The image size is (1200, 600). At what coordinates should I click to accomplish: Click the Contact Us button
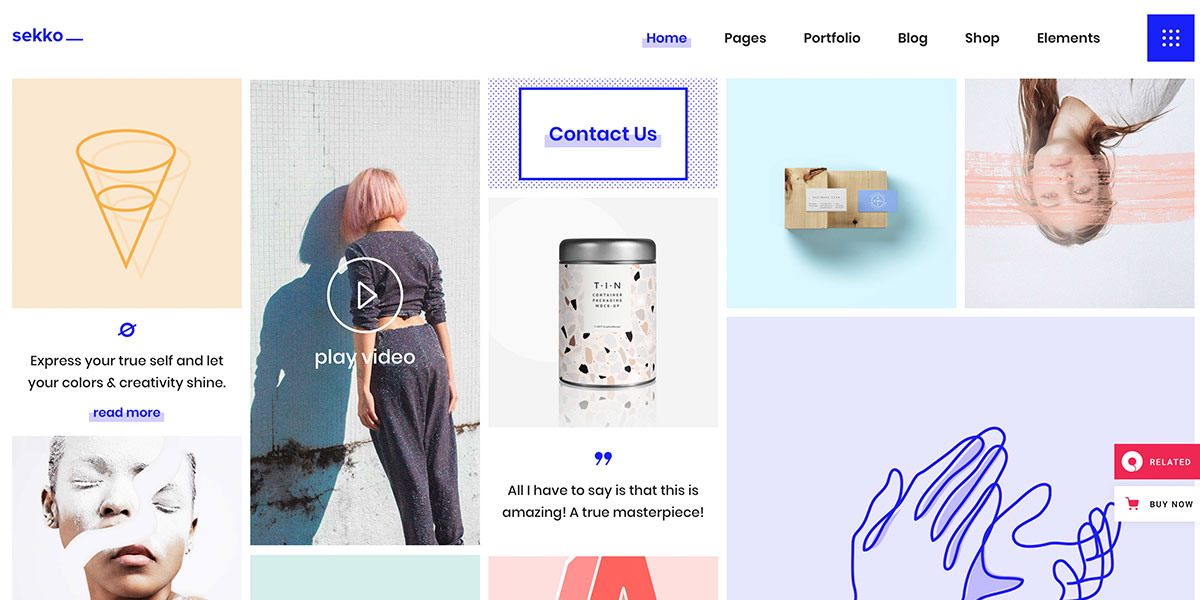click(x=603, y=134)
